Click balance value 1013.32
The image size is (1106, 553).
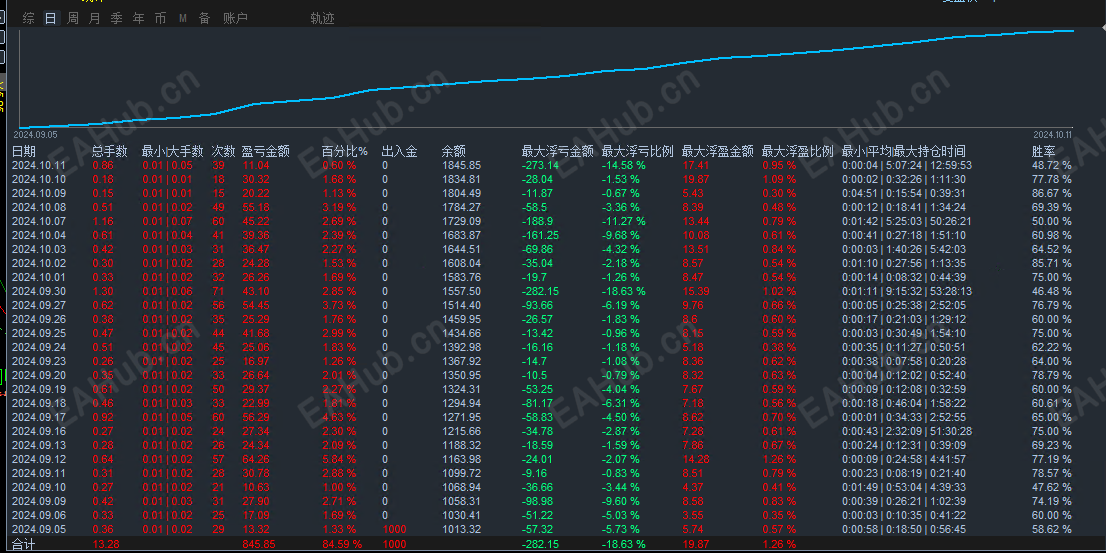point(461,528)
